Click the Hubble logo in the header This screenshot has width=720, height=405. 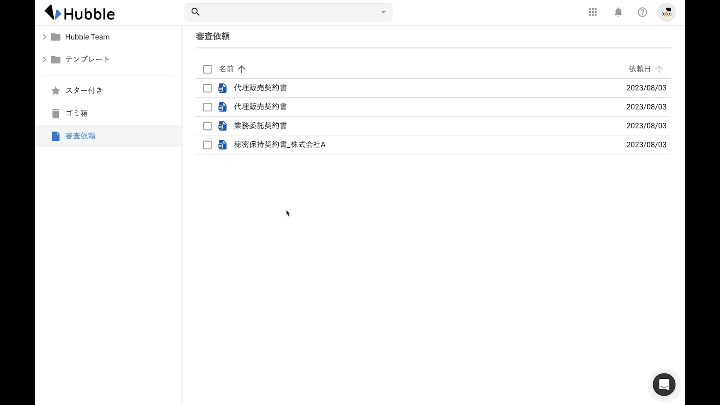80,13
